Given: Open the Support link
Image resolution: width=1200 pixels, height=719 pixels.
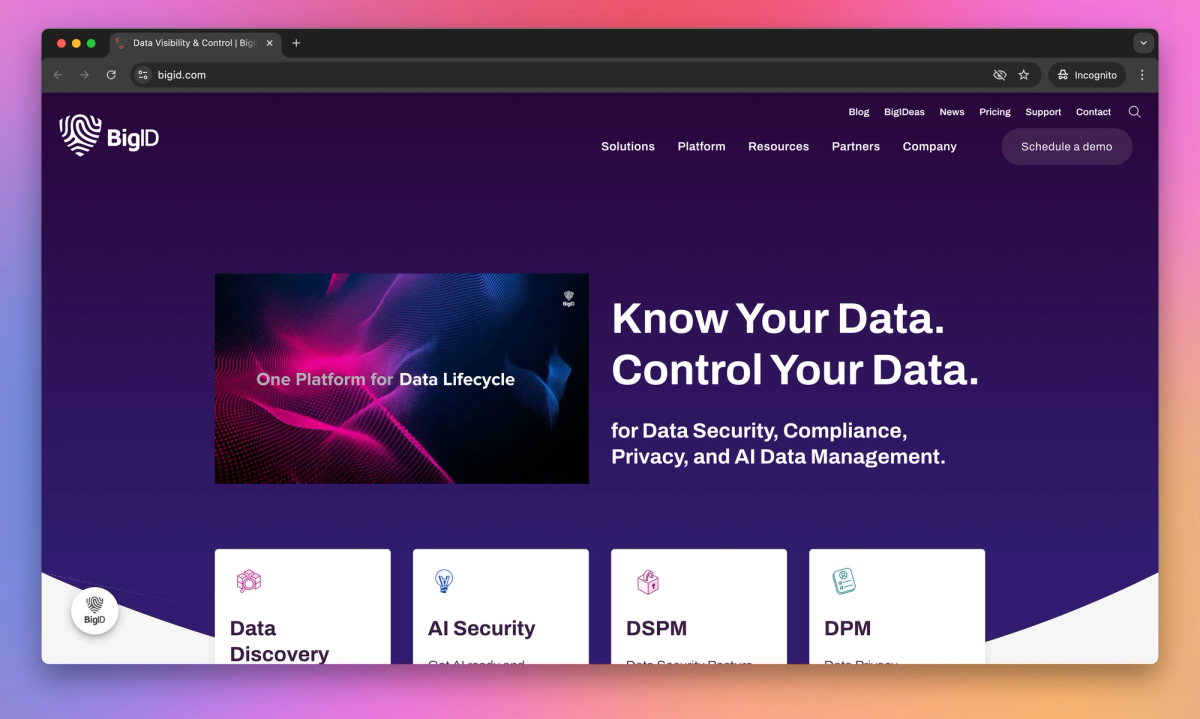Looking at the screenshot, I should click(1043, 112).
